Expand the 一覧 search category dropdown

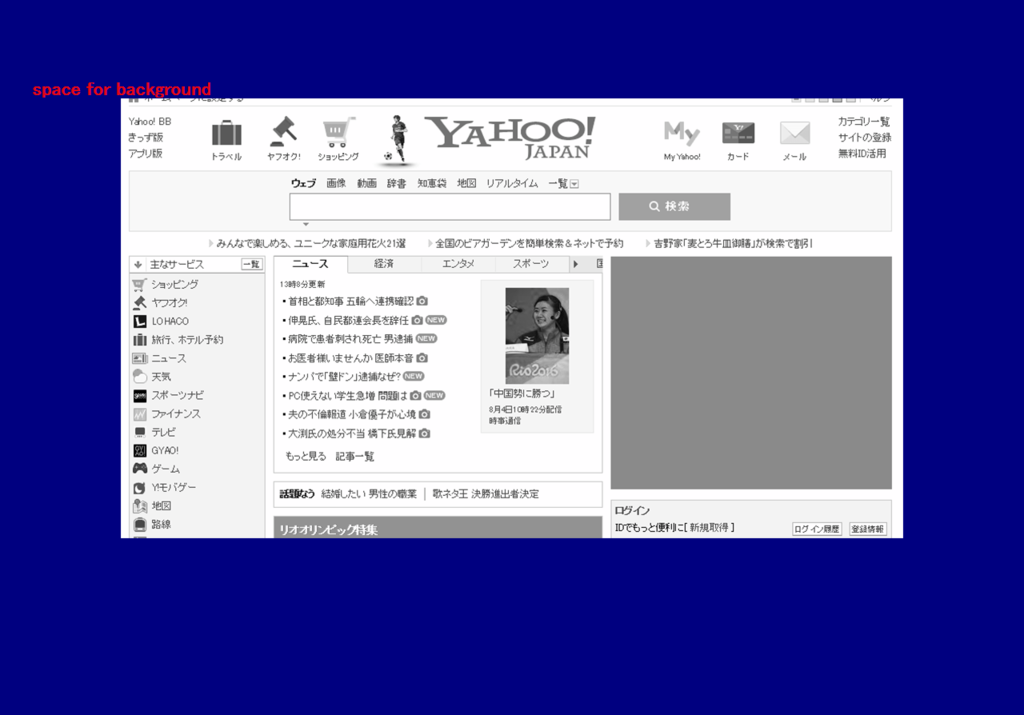(574, 184)
